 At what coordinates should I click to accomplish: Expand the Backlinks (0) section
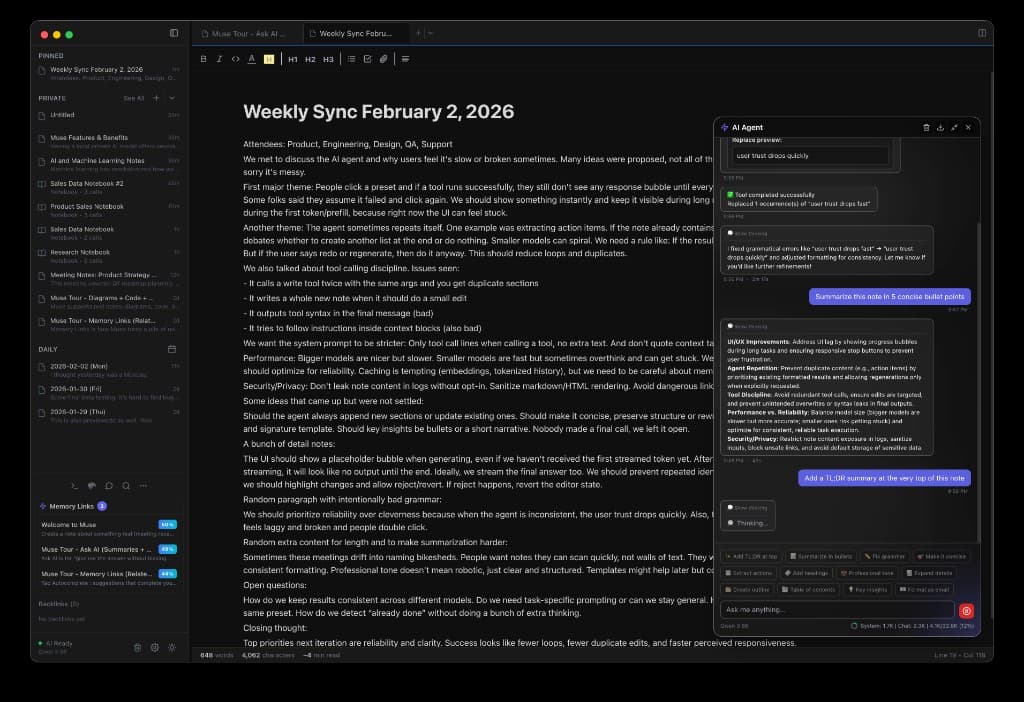60,604
